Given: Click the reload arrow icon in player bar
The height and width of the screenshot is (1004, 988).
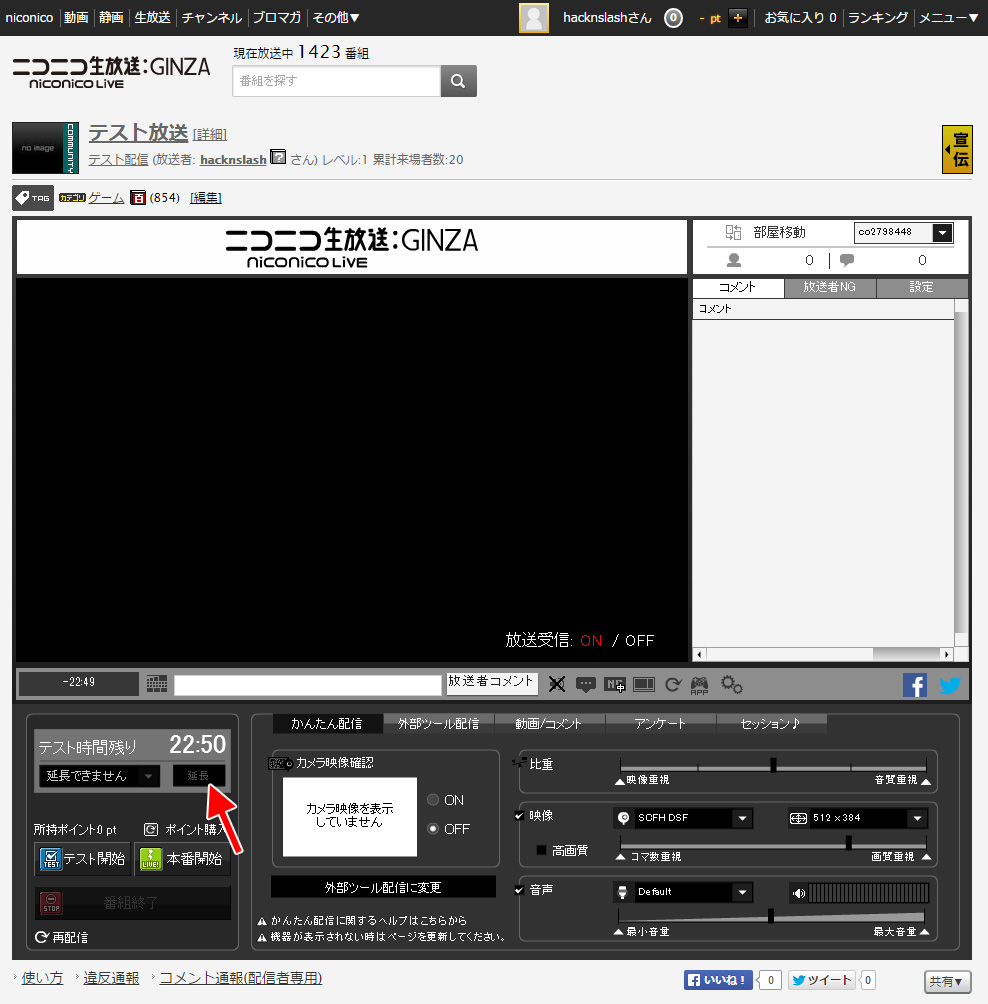Looking at the screenshot, I should point(672,684).
